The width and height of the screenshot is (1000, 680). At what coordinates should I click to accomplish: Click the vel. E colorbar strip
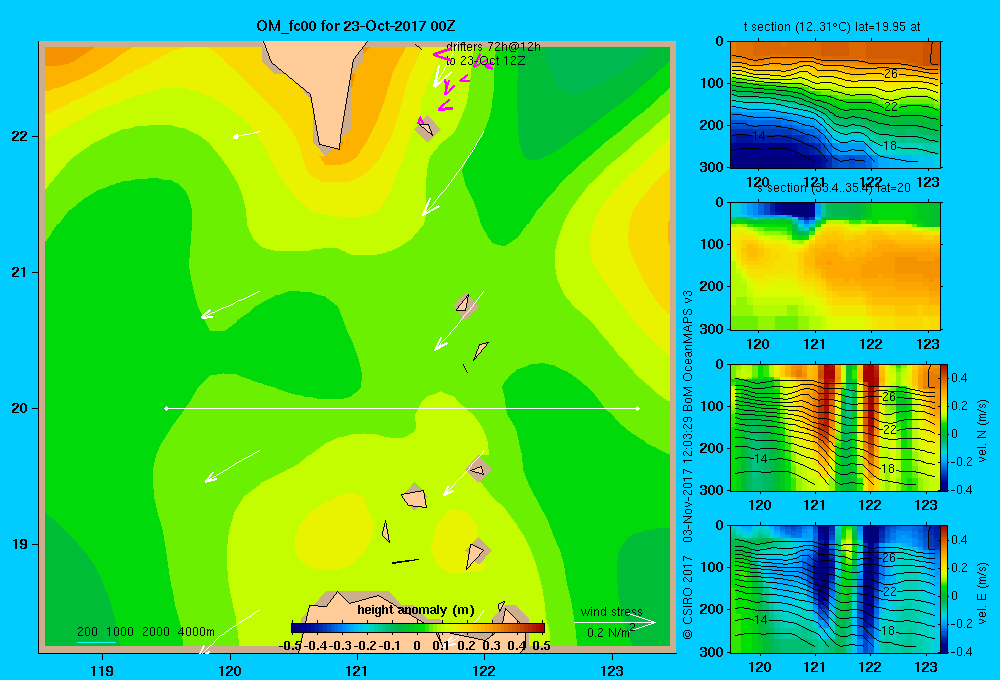tap(945, 589)
